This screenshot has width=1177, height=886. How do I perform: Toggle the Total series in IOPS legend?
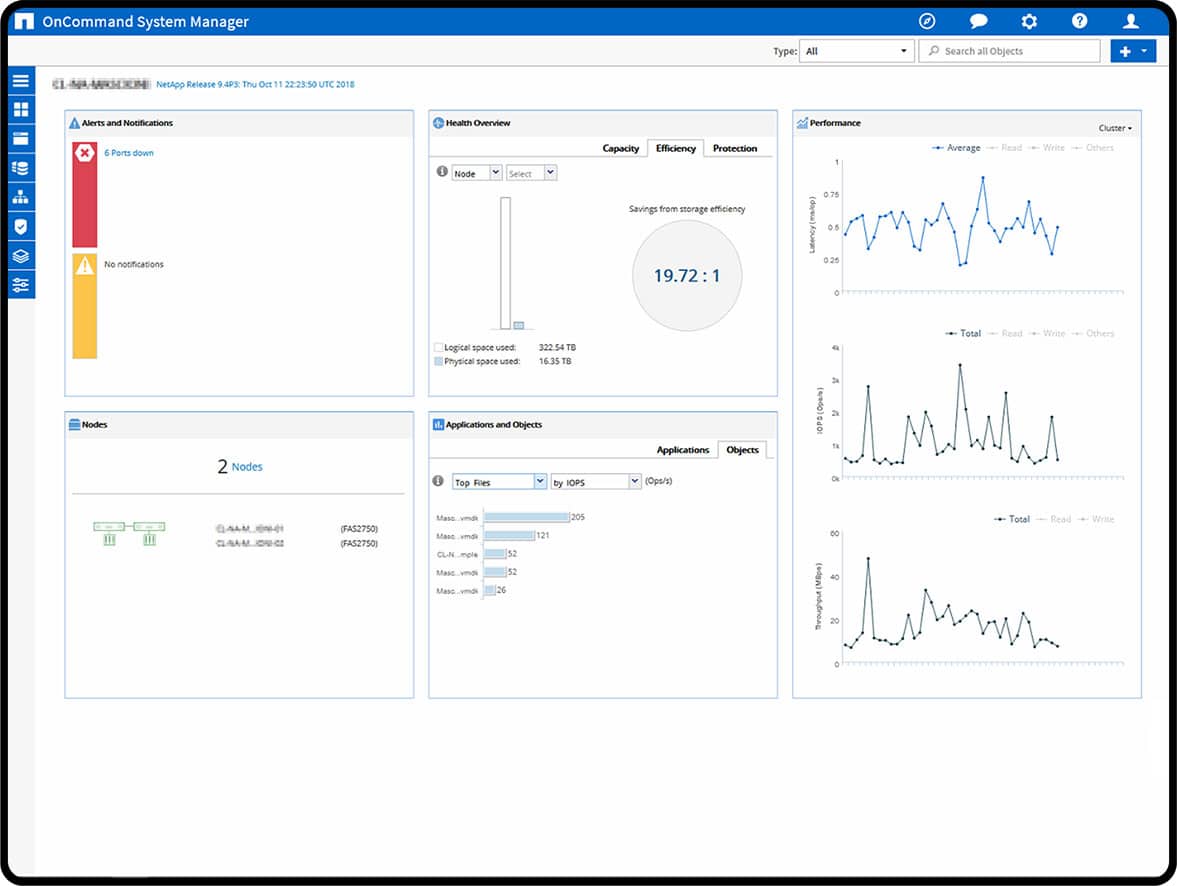[963, 333]
